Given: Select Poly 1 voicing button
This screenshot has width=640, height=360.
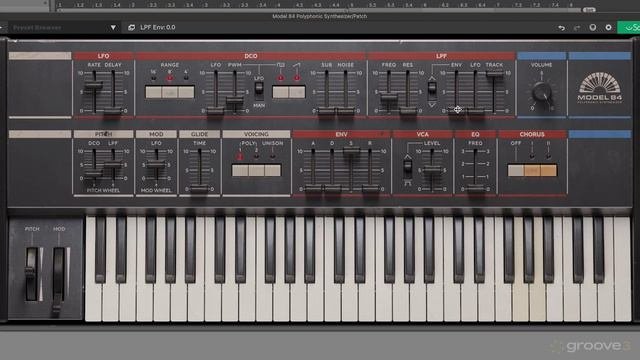Looking at the screenshot, I should coord(240,170).
